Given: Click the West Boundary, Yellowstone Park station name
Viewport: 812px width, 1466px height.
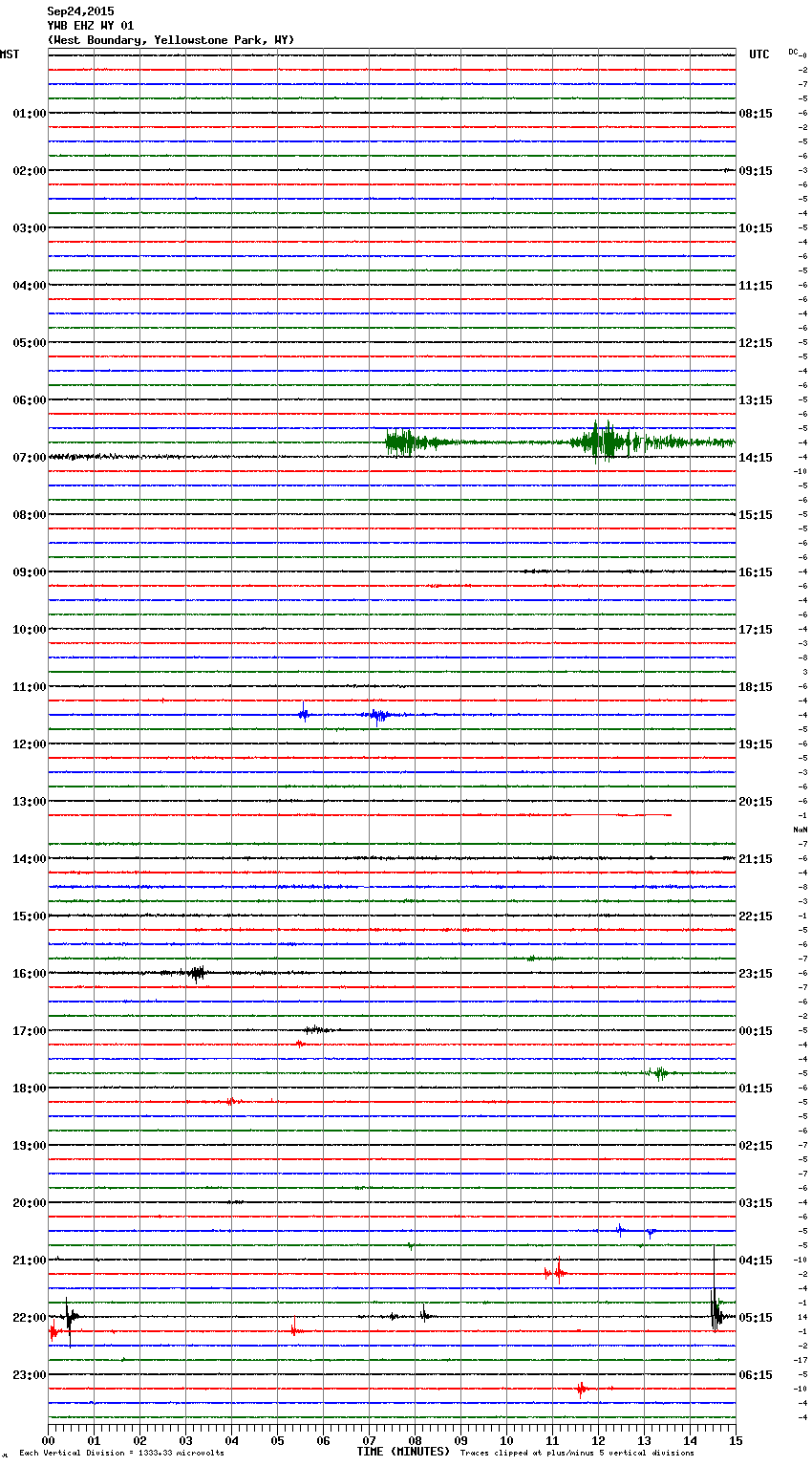Looking at the screenshot, I should point(171,40).
